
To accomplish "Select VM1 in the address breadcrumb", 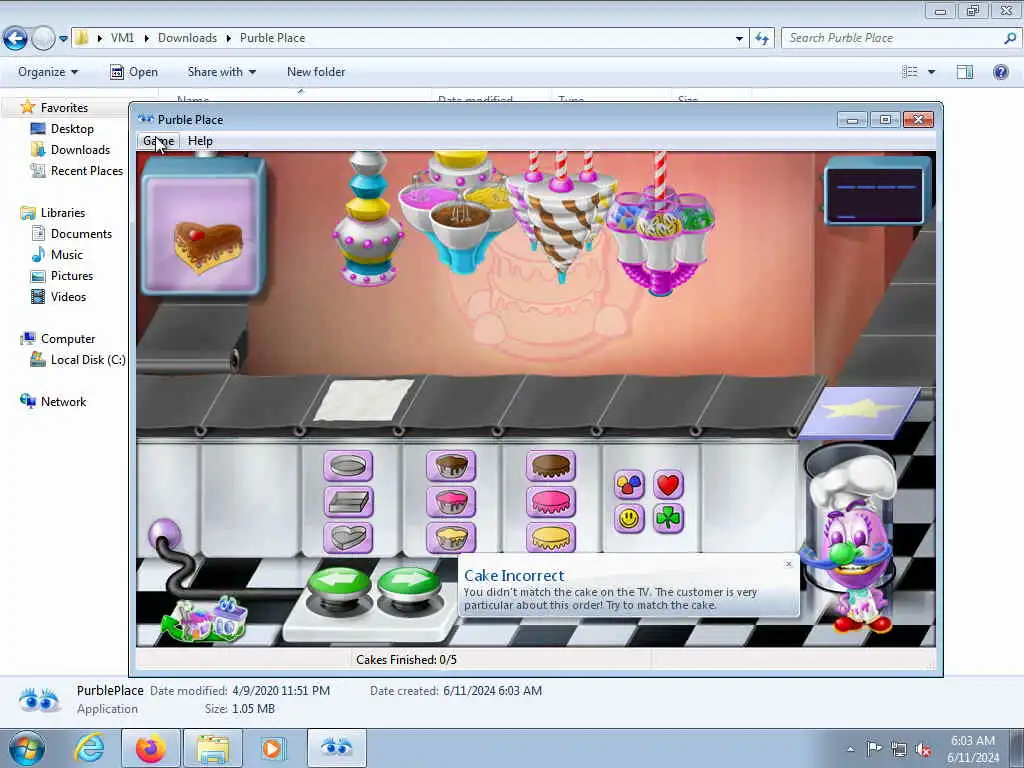I will [122, 38].
